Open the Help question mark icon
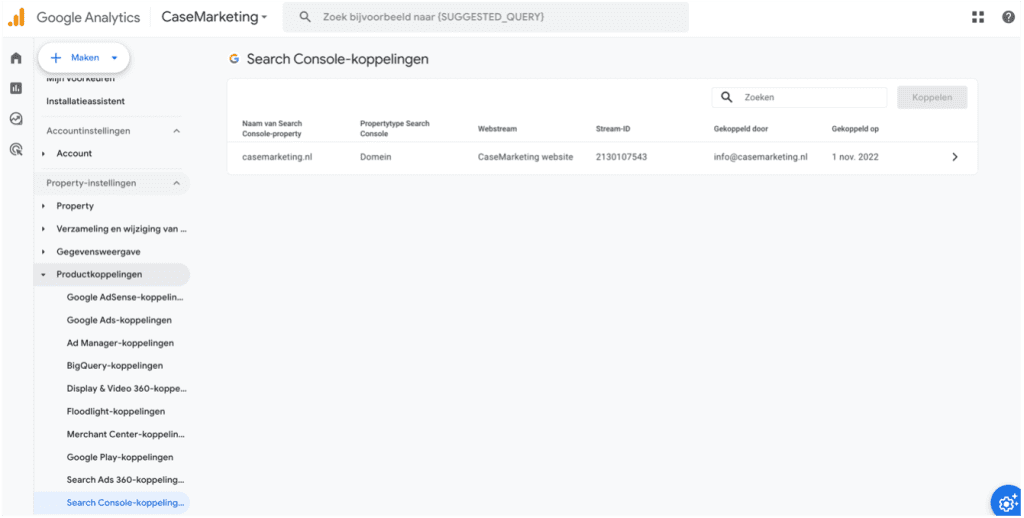 (x=1008, y=18)
